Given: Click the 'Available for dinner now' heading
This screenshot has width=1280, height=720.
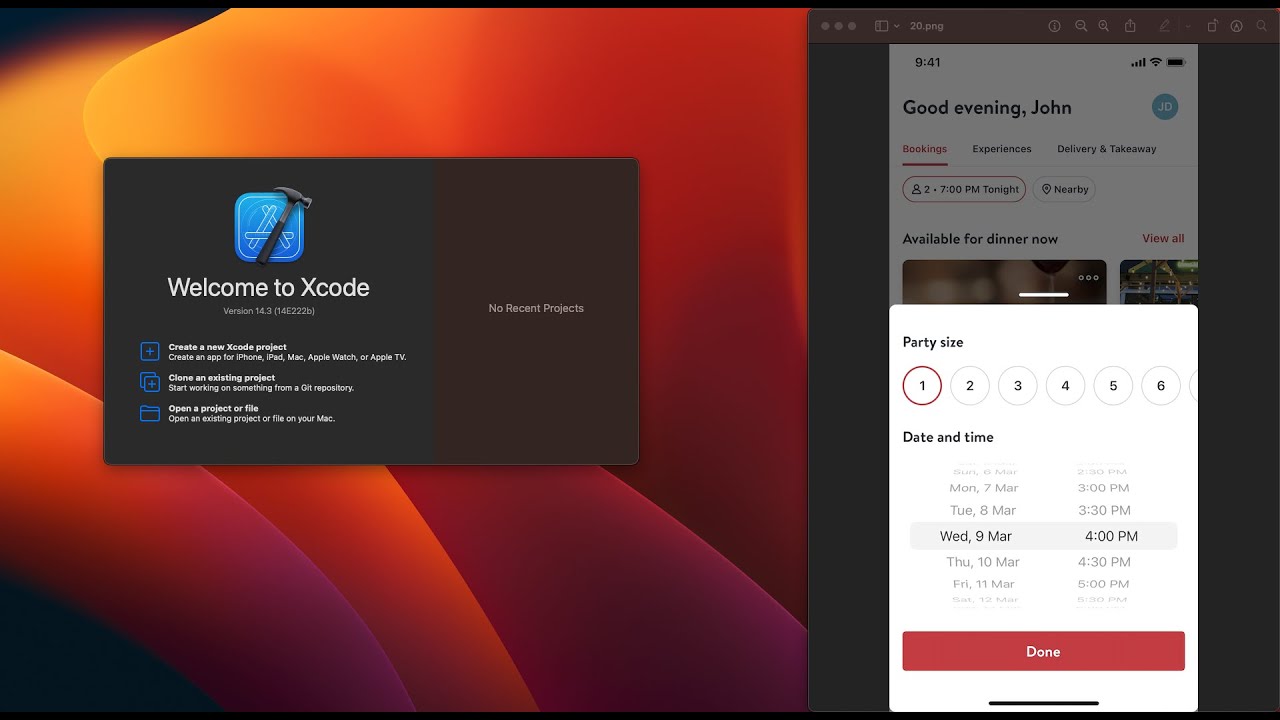Looking at the screenshot, I should [980, 239].
